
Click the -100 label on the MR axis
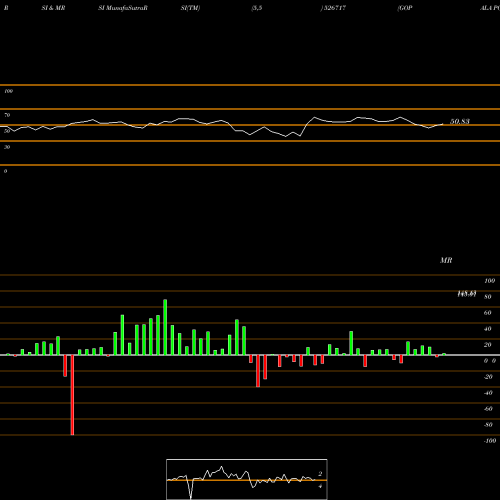489,441
